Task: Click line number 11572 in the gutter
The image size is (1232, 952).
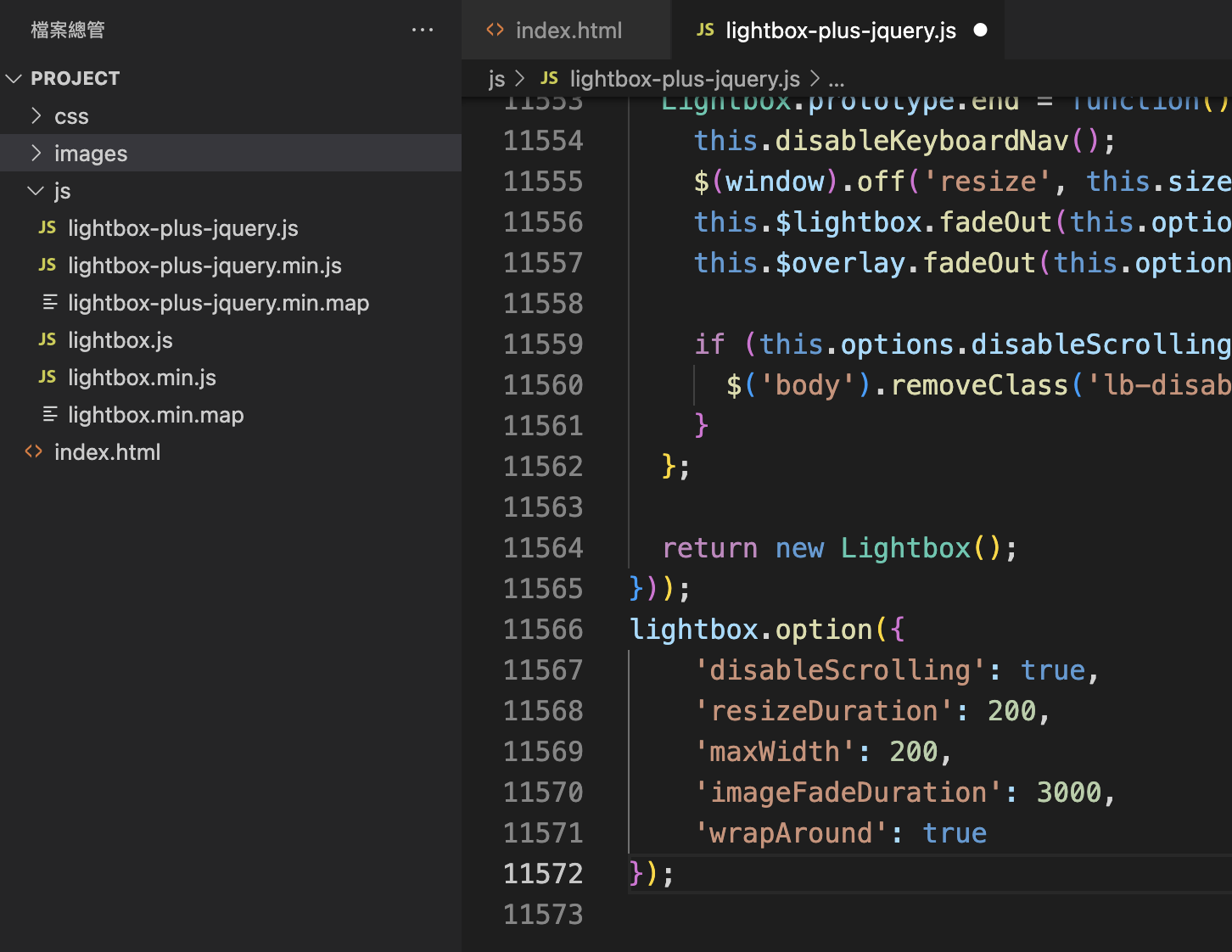Action: (543, 873)
